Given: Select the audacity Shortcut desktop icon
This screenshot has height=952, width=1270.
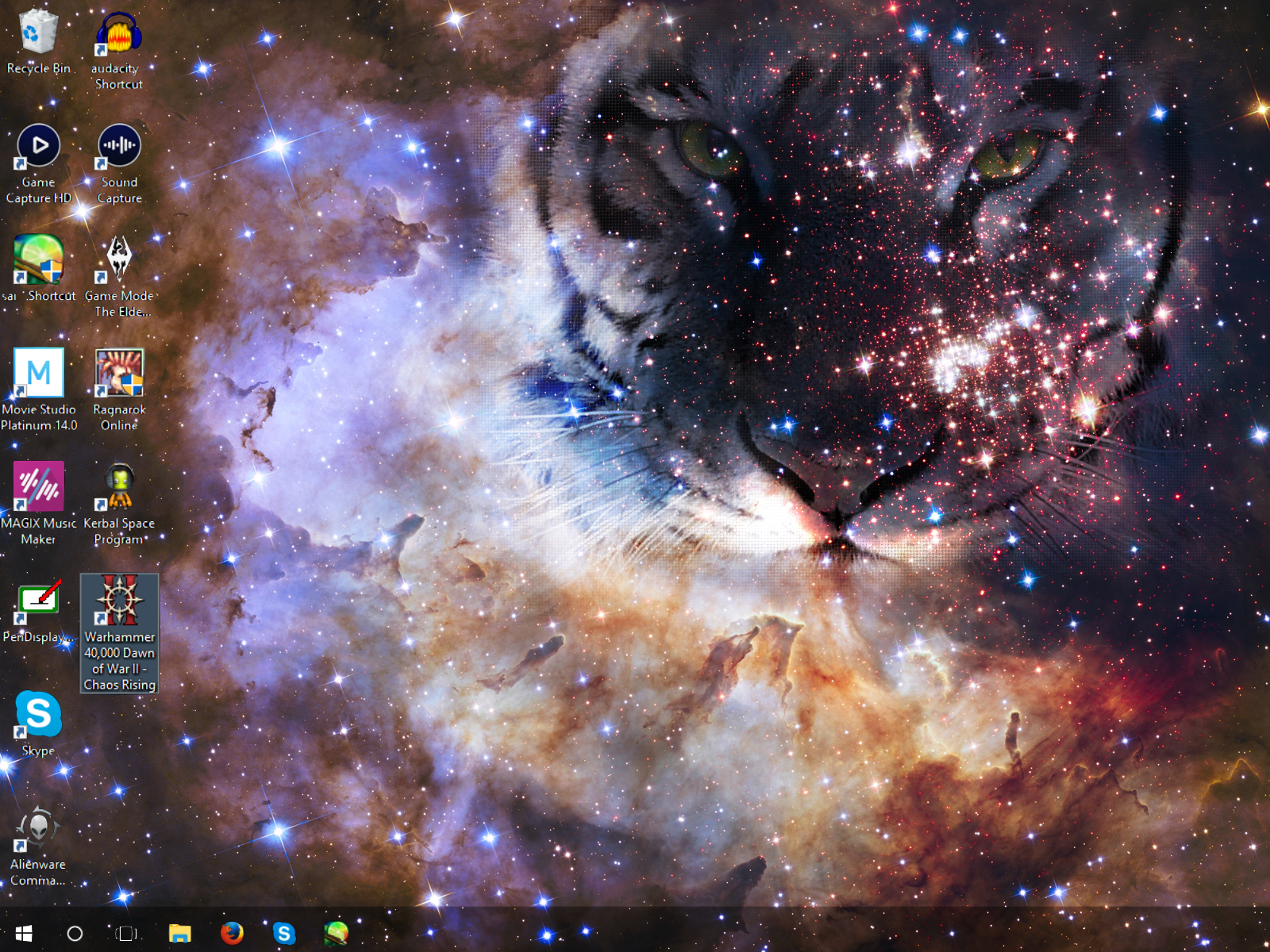Looking at the screenshot, I should [x=119, y=35].
